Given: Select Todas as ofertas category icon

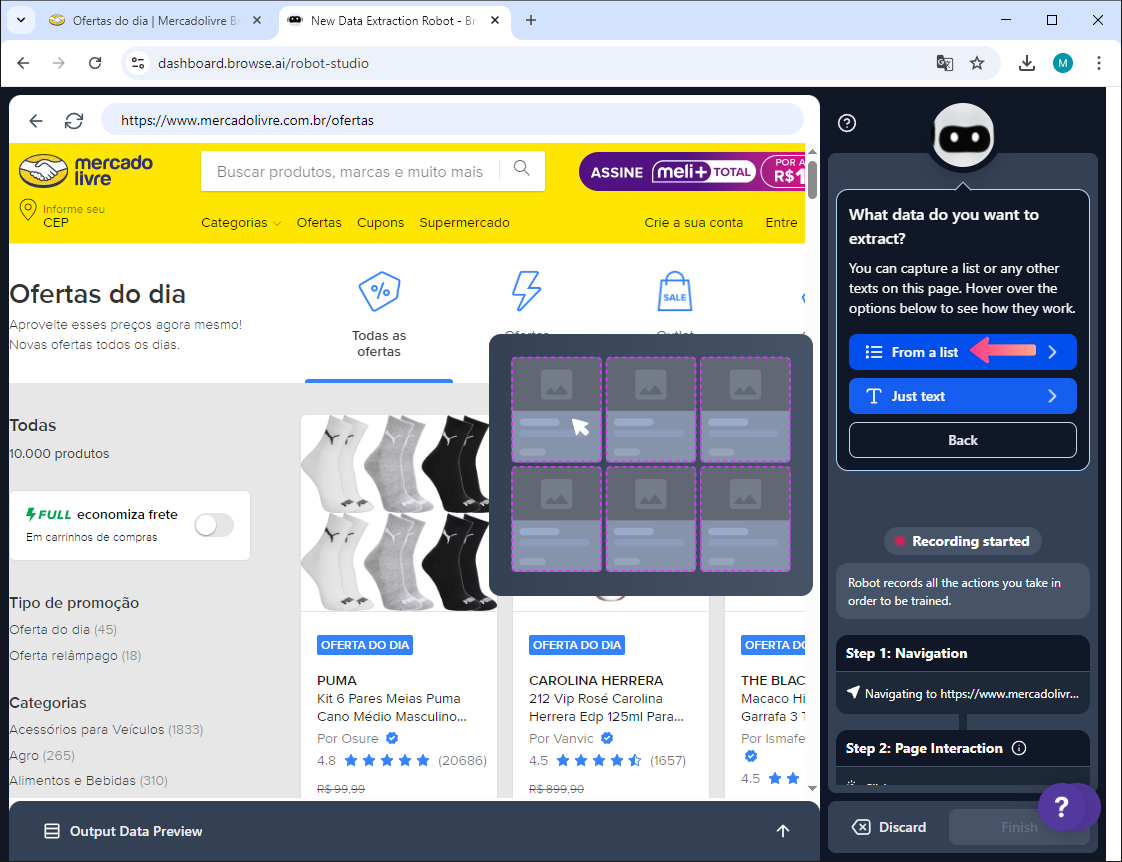Looking at the screenshot, I should tap(379, 292).
